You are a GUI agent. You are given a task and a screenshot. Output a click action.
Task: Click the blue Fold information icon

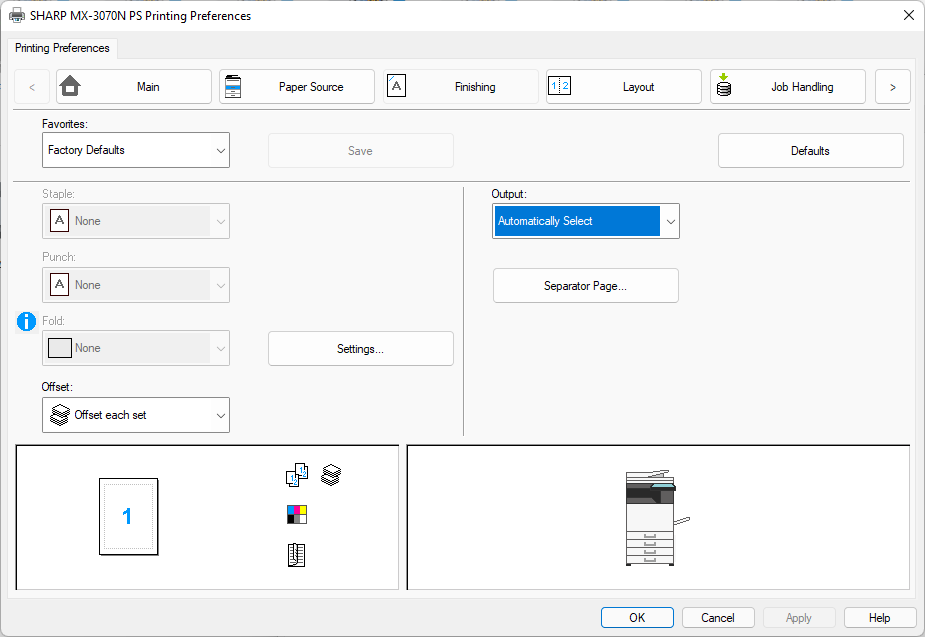pos(27,321)
